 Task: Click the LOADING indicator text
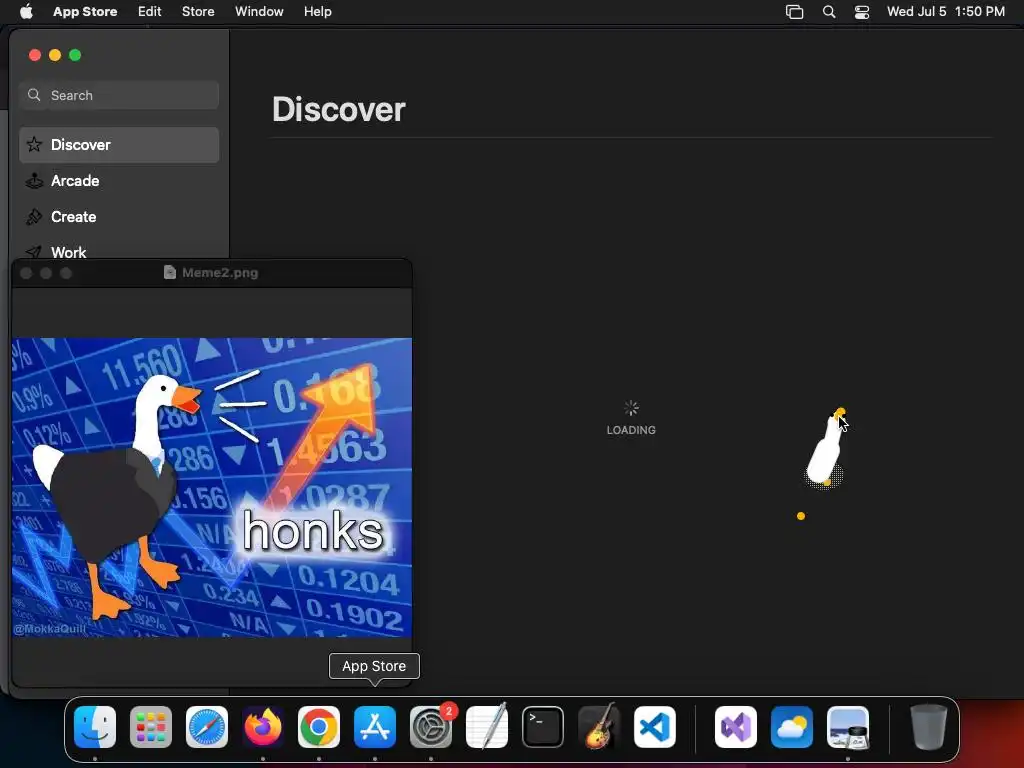(631, 430)
